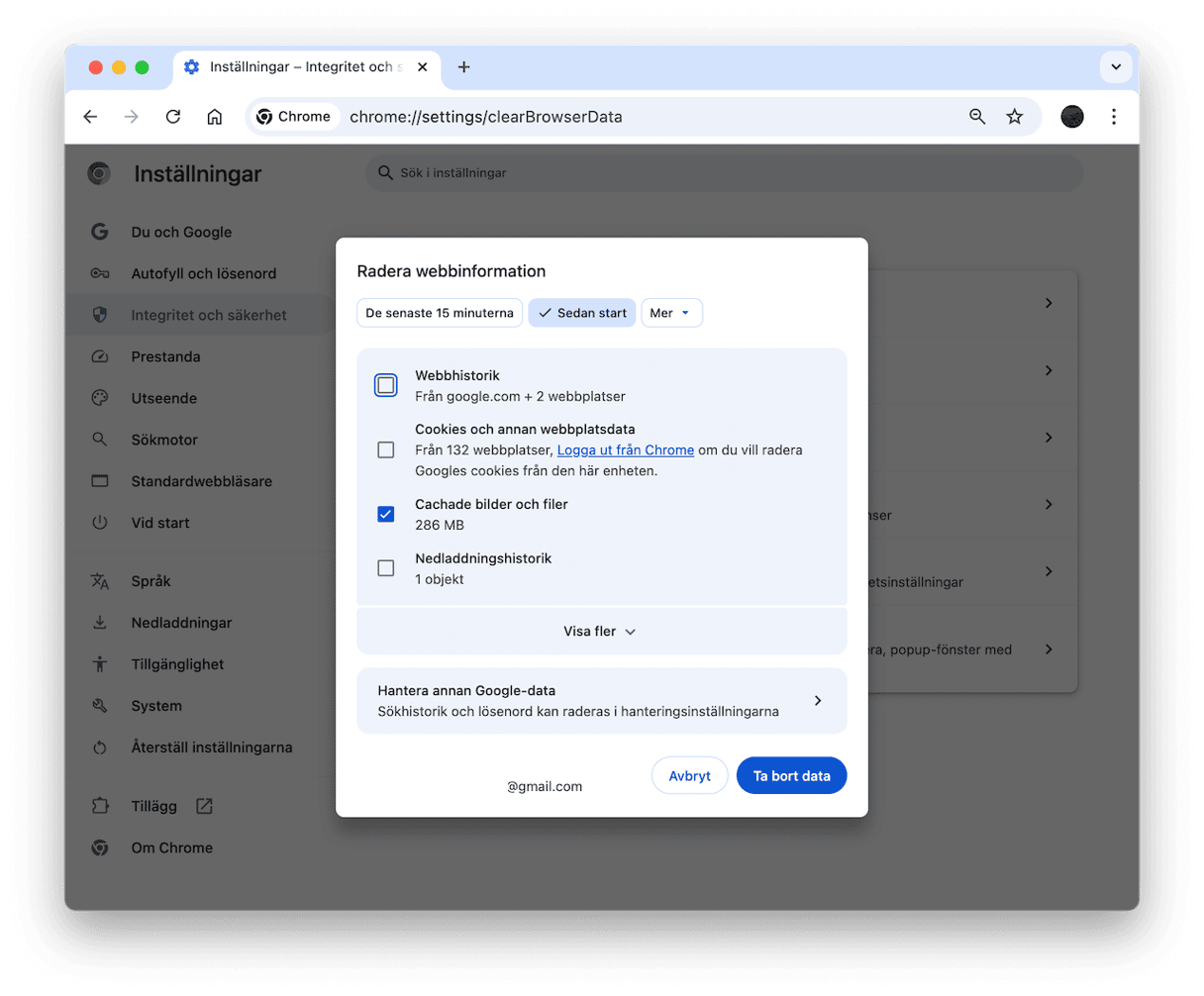The height and width of the screenshot is (996, 1204).
Task: Select the Sedan start time range
Action: click(x=582, y=313)
